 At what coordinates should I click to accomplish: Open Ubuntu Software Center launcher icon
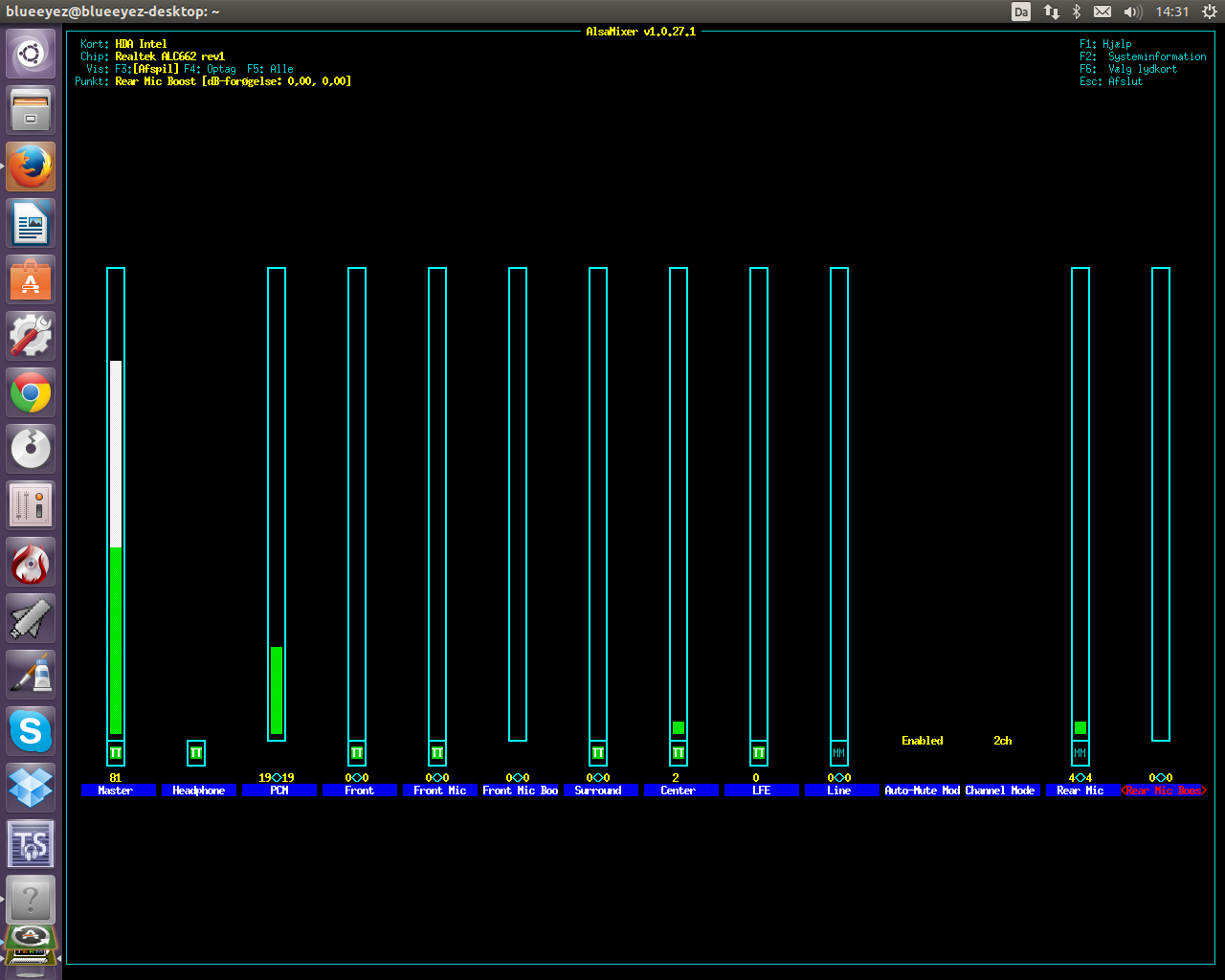click(x=31, y=279)
